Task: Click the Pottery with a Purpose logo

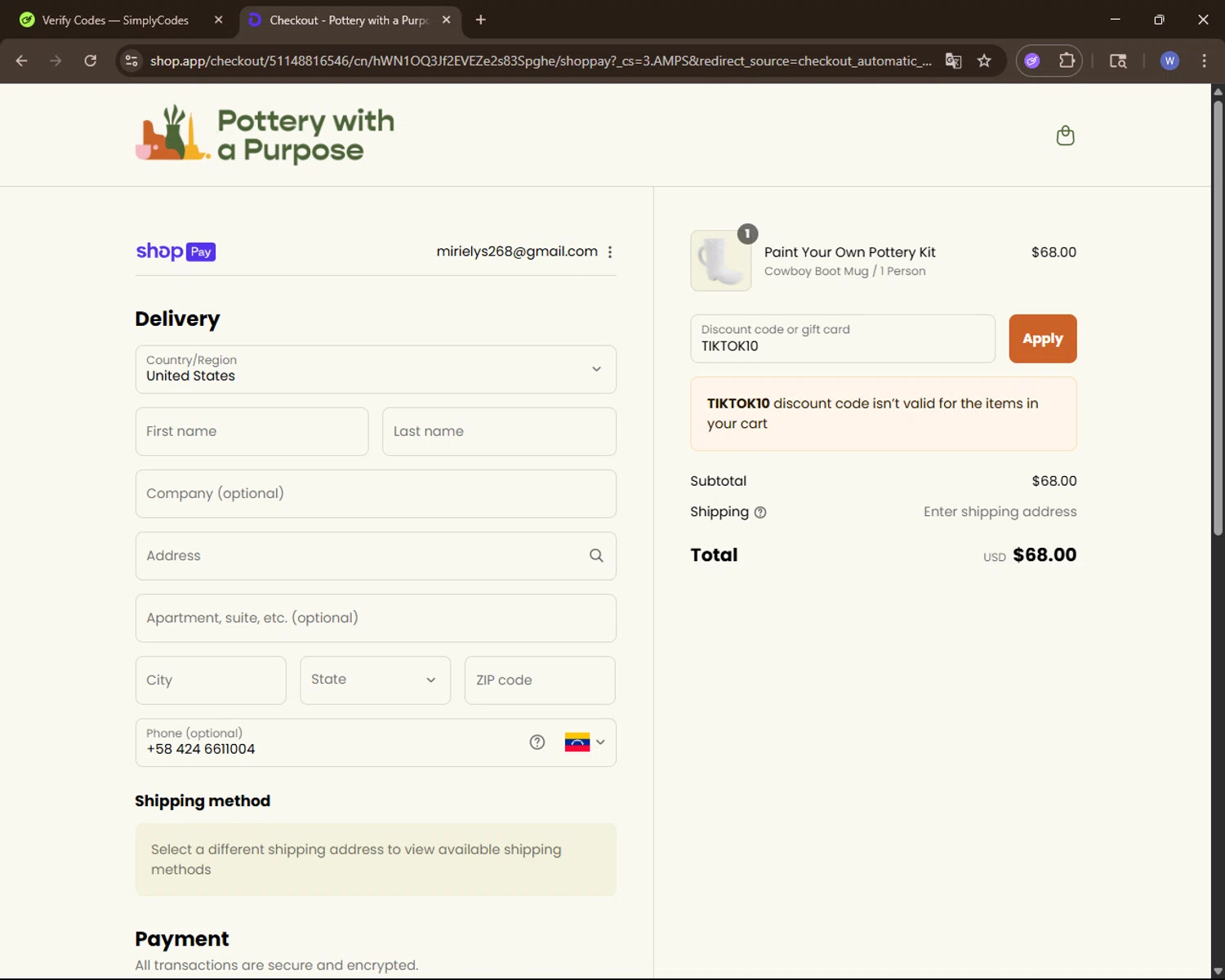Action: point(265,134)
